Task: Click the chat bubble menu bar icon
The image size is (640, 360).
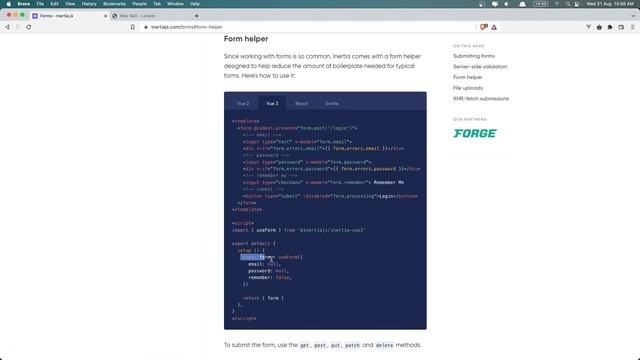Action: [495, 4]
